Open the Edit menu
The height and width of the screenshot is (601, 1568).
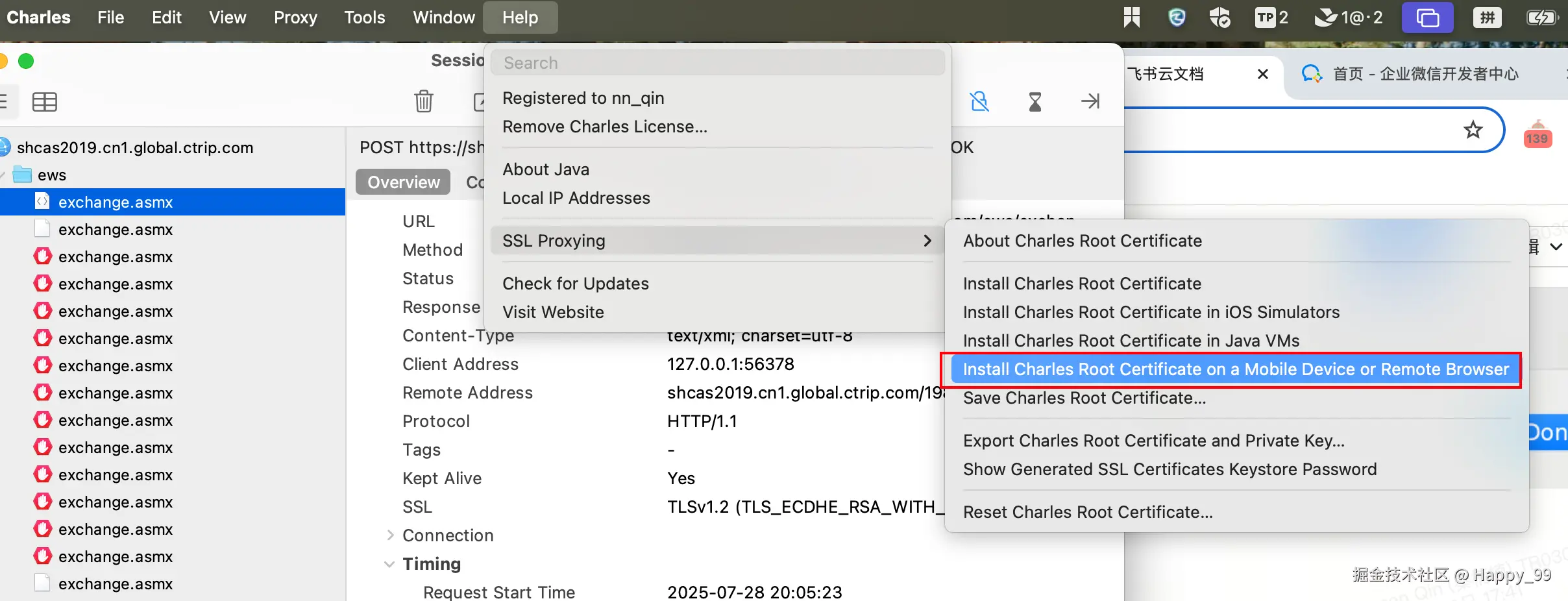pos(167,18)
